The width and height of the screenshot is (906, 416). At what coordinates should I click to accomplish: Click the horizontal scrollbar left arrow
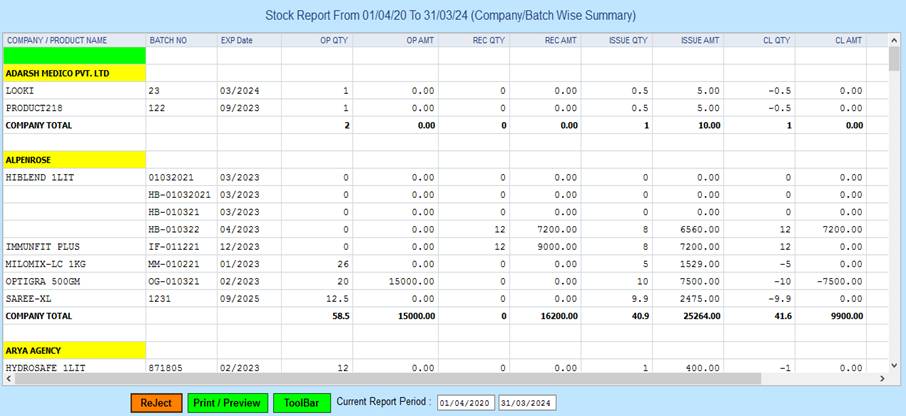[x=7, y=379]
